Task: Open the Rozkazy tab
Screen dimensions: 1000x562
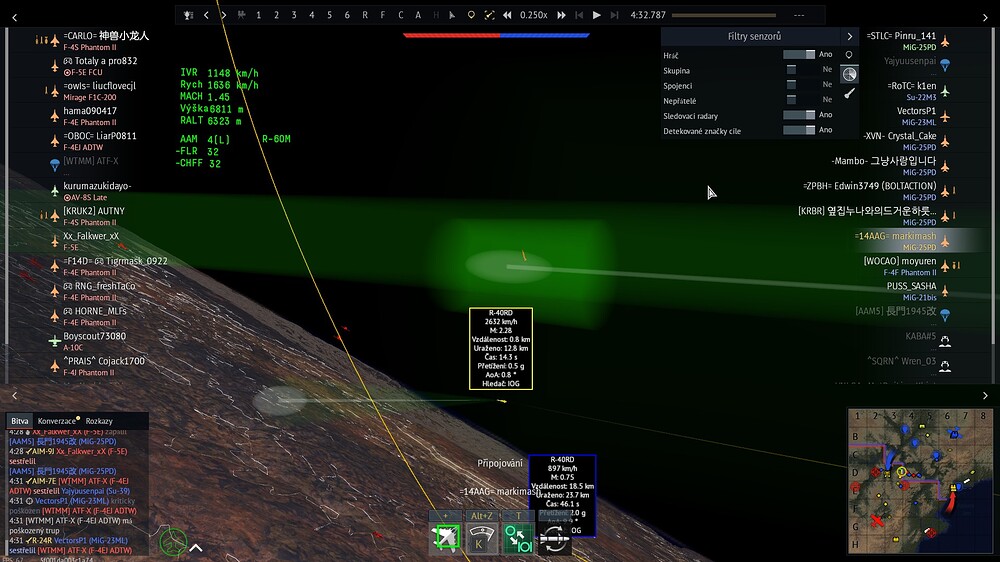Action: [x=99, y=421]
